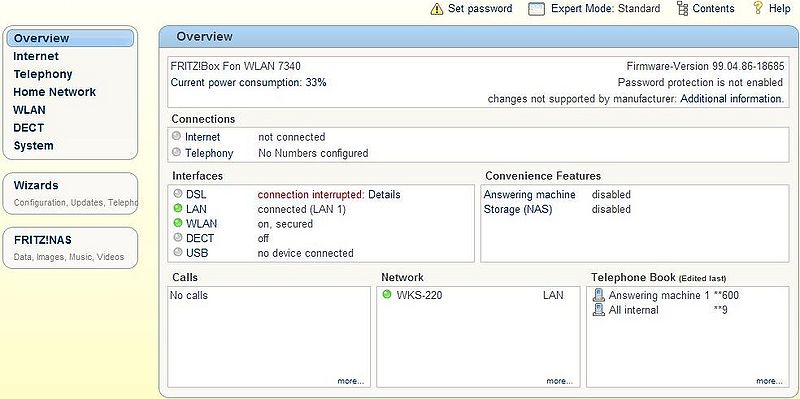Click the All internal phonebook entry
The height and width of the screenshot is (399, 800).
[x=634, y=310]
